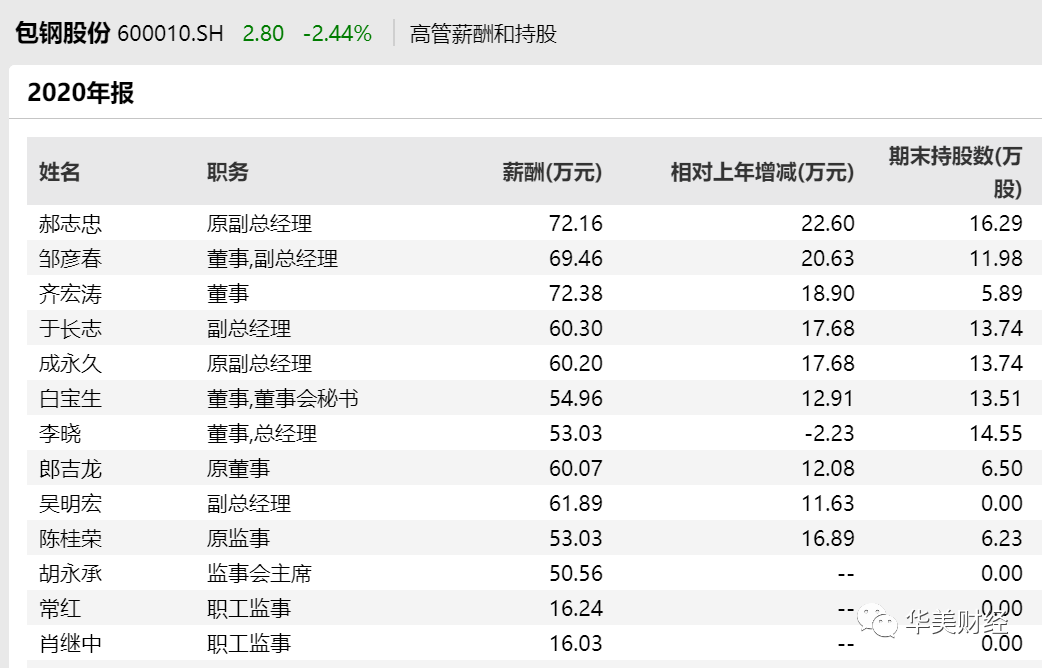Open the 高管薪酬和持股 tab

pyautogui.click(x=483, y=34)
